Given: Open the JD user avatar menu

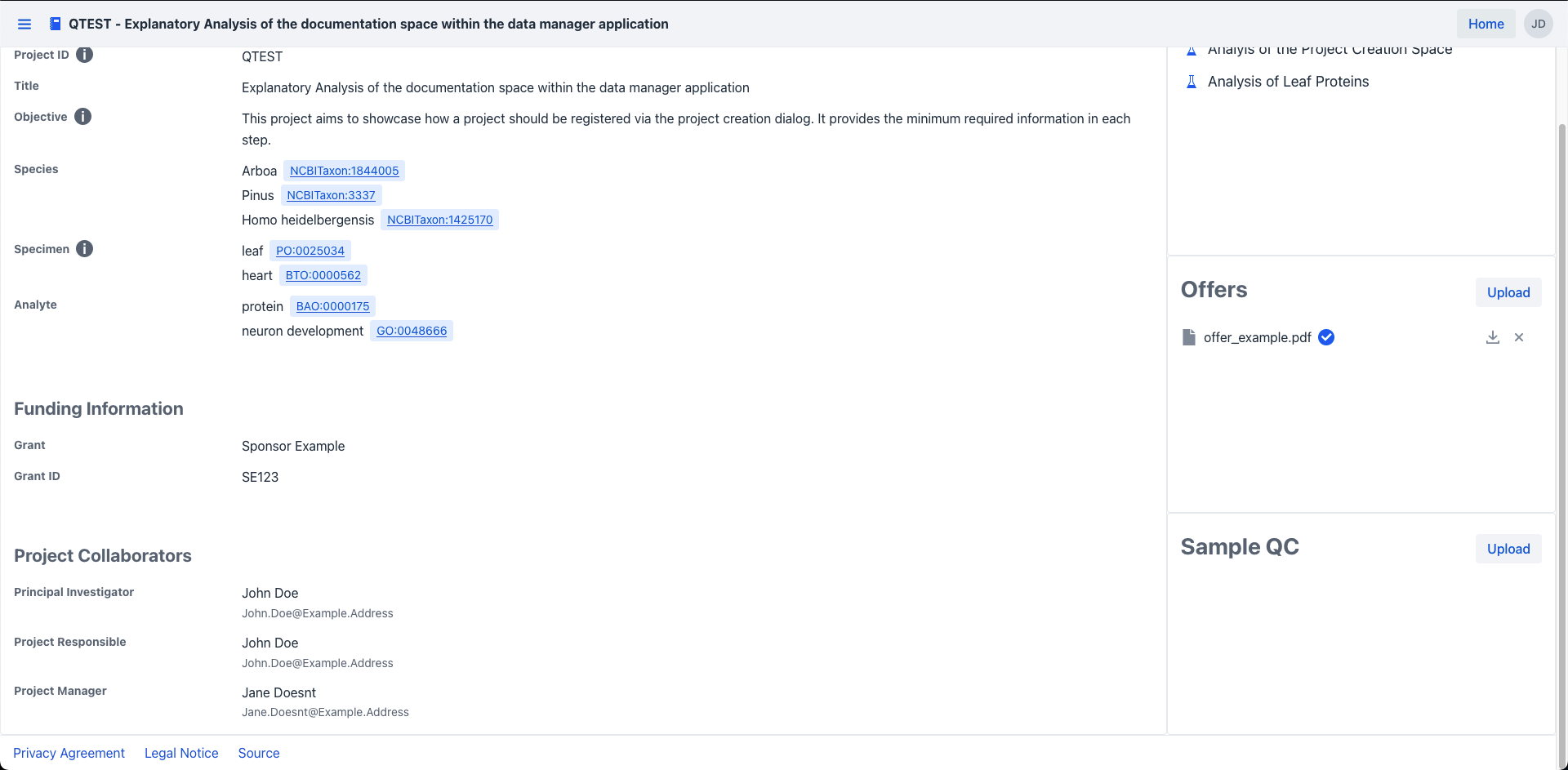Looking at the screenshot, I should pyautogui.click(x=1539, y=24).
